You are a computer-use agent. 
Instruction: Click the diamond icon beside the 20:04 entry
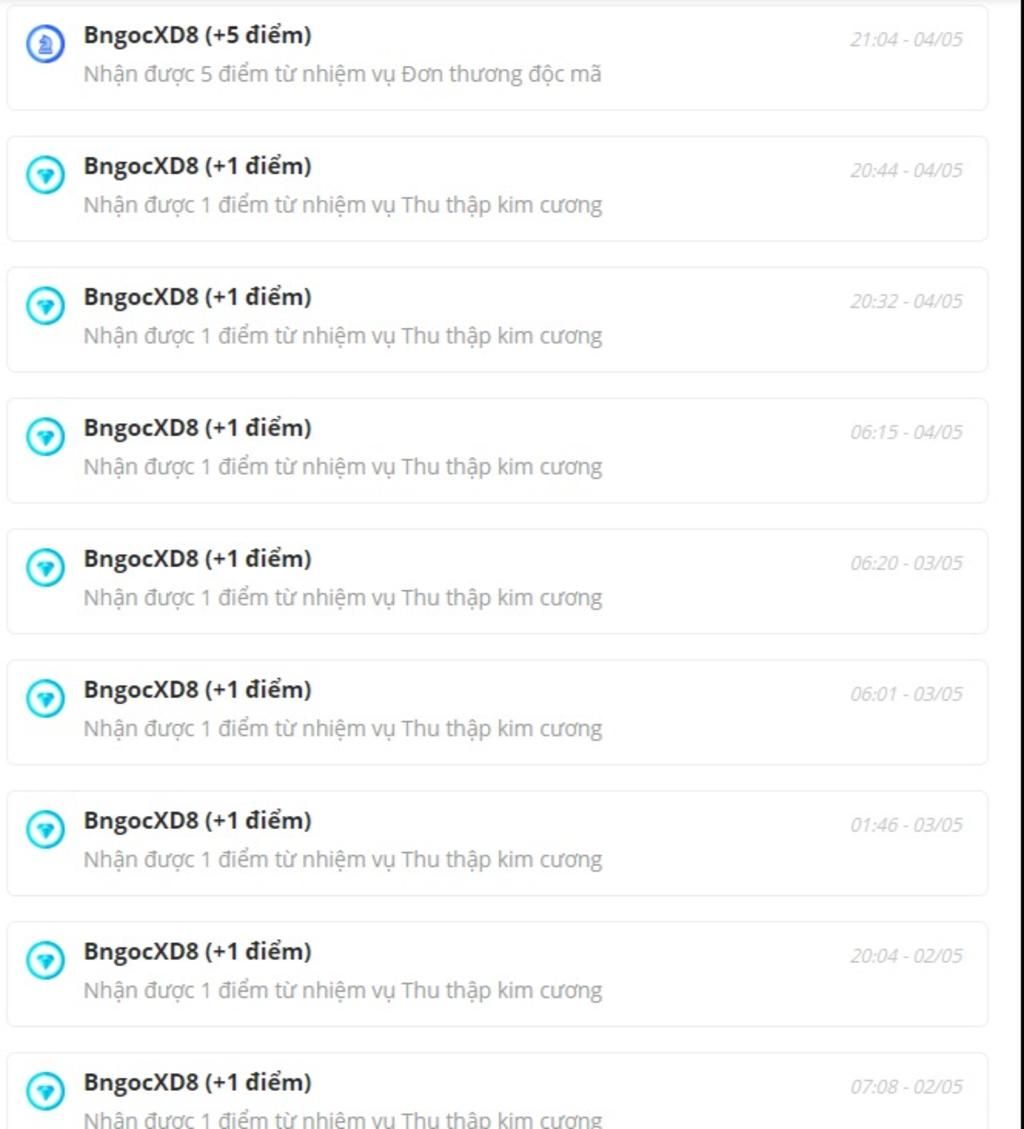tap(45, 961)
